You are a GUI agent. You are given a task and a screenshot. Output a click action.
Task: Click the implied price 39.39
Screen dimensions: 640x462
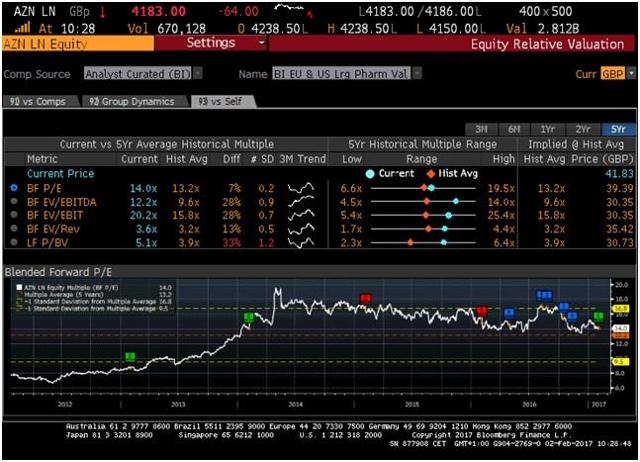point(619,188)
